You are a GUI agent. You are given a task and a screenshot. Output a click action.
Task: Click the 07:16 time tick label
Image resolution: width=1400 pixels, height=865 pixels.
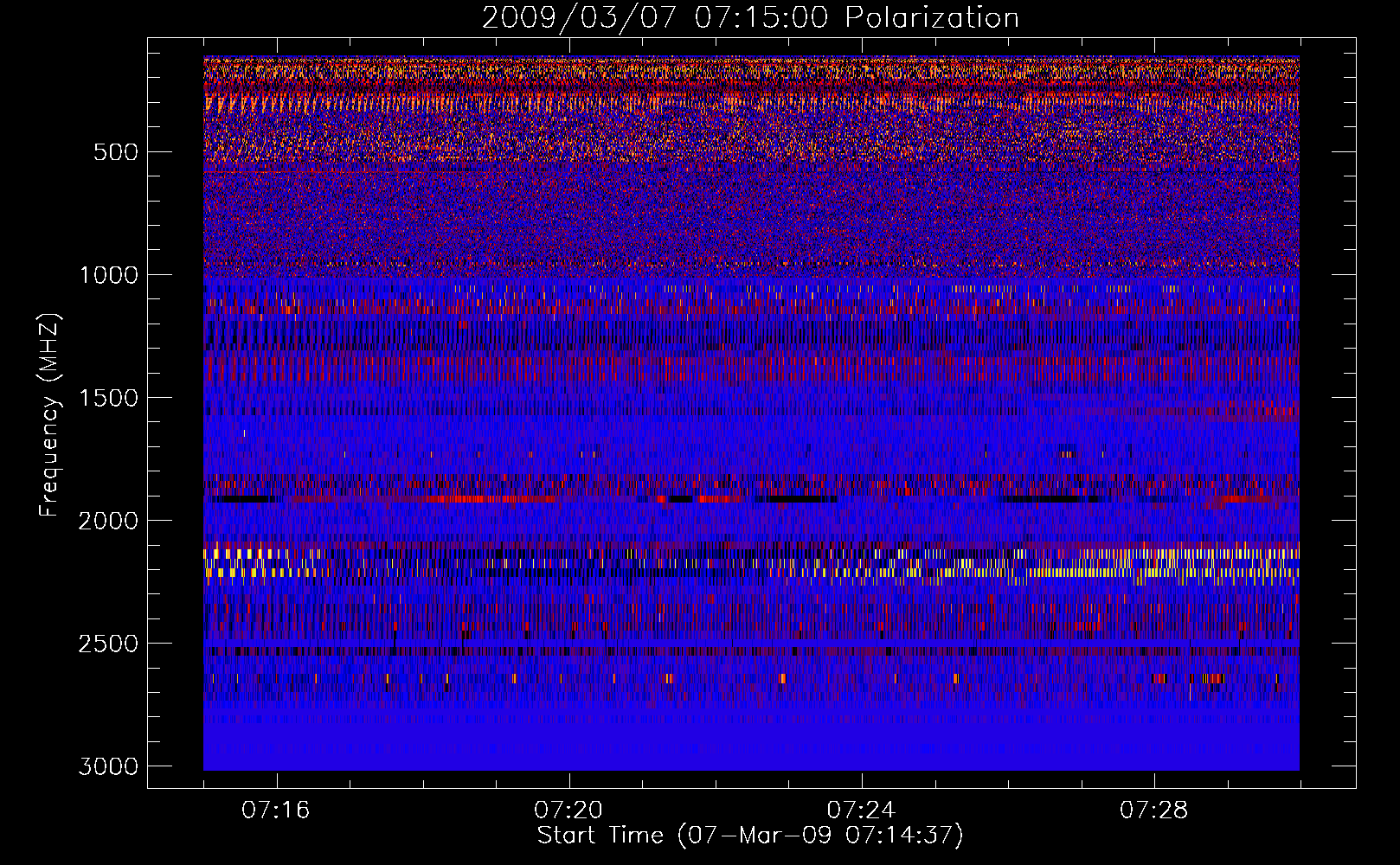(276, 811)
